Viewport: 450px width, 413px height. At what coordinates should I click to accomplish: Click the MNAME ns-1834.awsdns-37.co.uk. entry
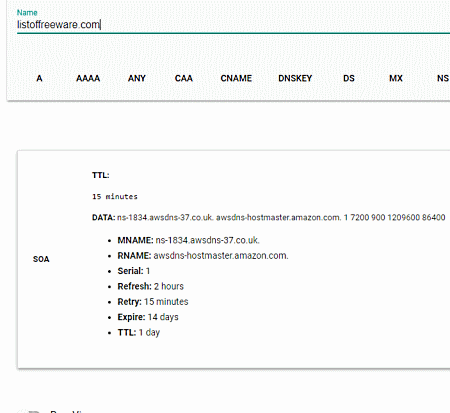(x=188, y=240)
